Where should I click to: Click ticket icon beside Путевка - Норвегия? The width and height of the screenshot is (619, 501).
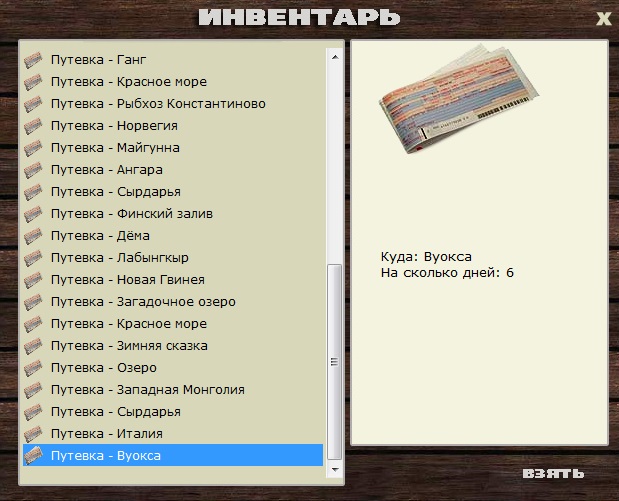click(33, 126)
